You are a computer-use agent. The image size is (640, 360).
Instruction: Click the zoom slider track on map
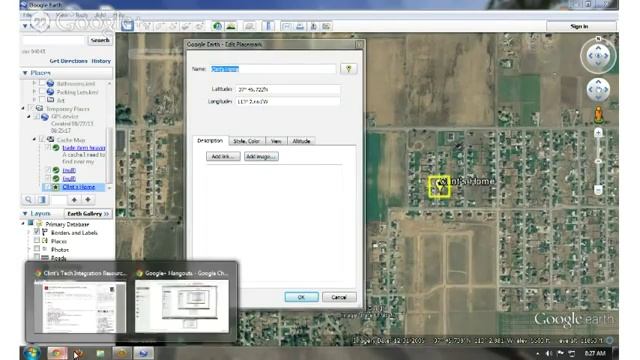(598, 161)
